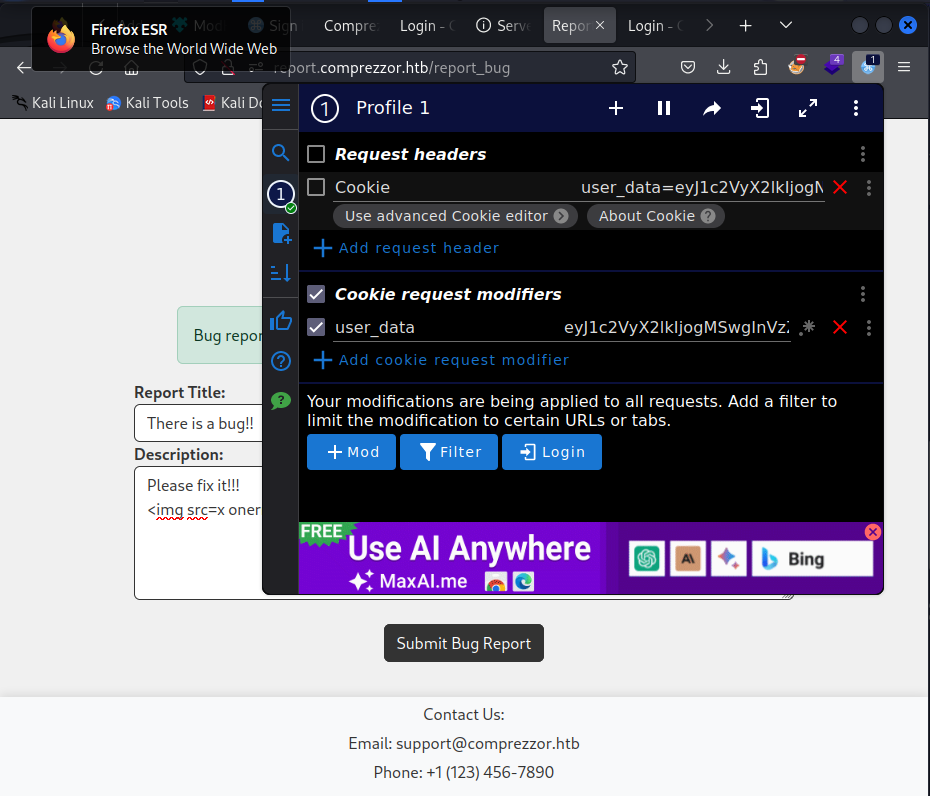930x796 pixels.
Task: Click the sort icon in sidebar
Action: click(281, 273)
